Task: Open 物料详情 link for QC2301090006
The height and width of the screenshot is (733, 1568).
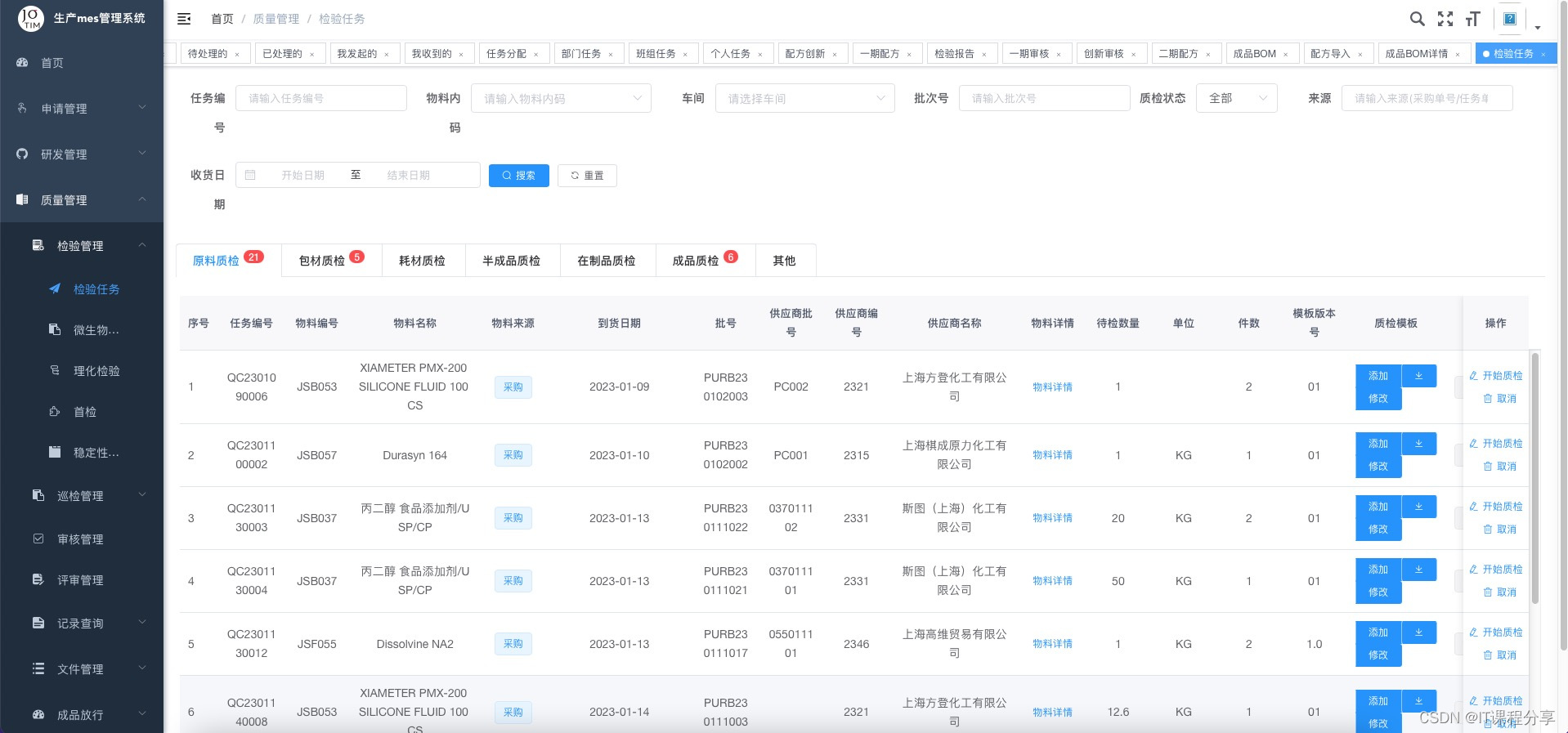Action: point(1052,387)
